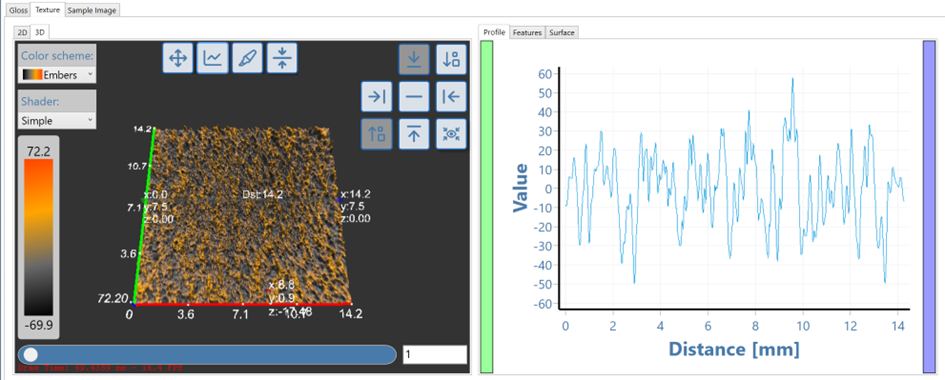The image size is (945, 380).
Task: Click the highest peak of the profile curve
Action: point(793,78)
